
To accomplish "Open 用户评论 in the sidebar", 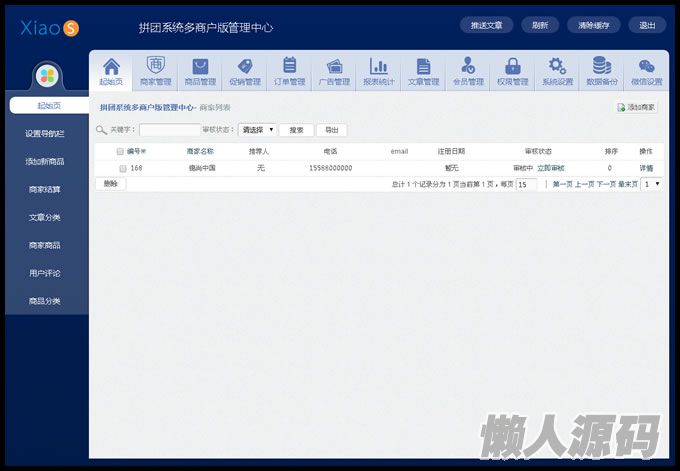I will [45, 273].
